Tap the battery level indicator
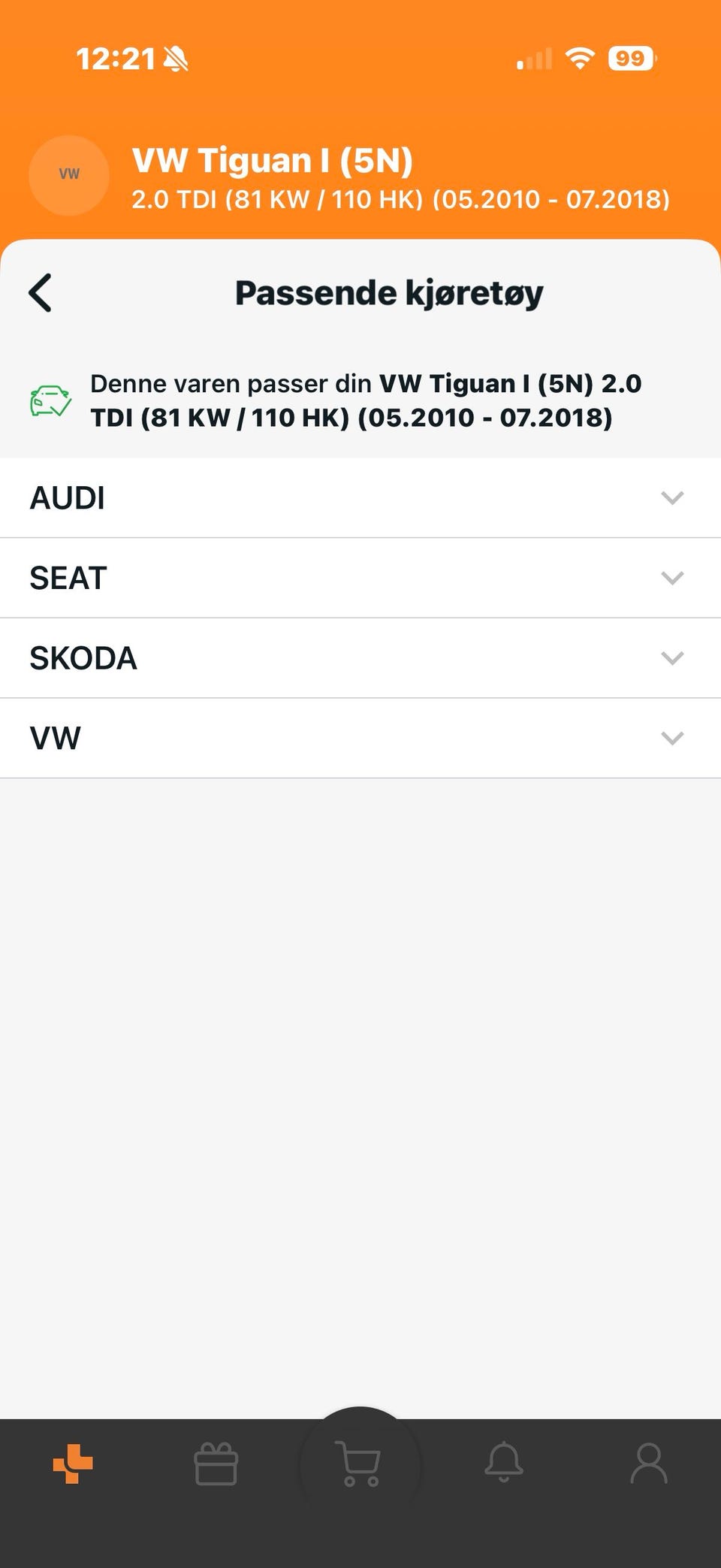The image size is (721, 1568). click(x=632, y=59)
